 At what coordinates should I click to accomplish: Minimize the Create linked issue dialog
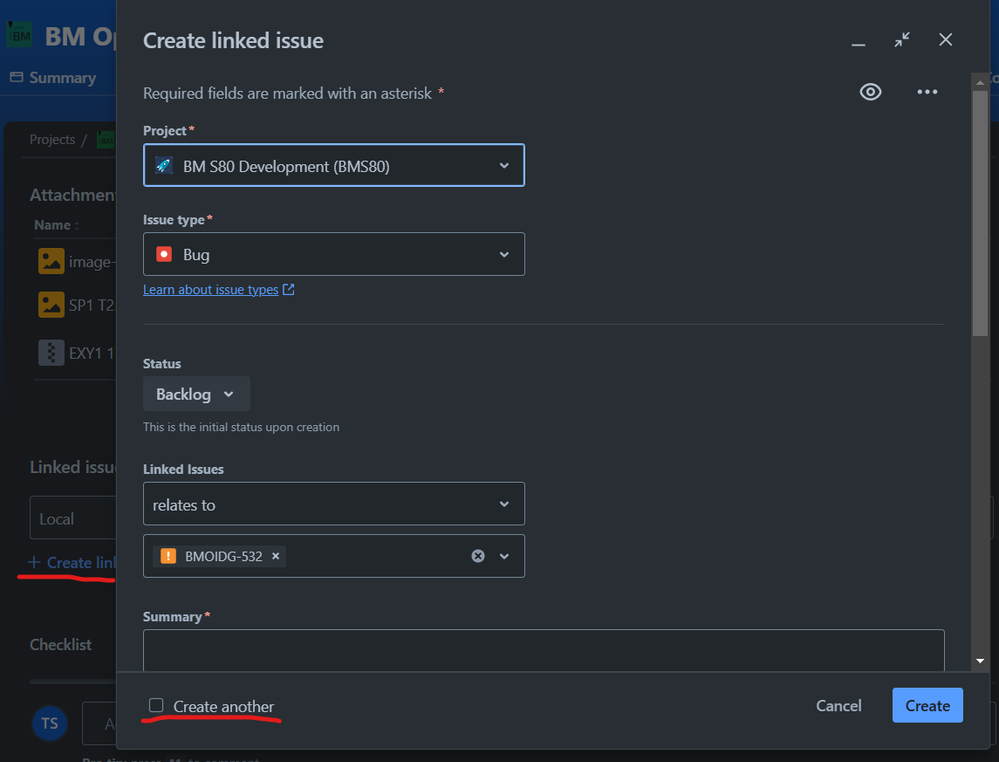click(858, 44)
